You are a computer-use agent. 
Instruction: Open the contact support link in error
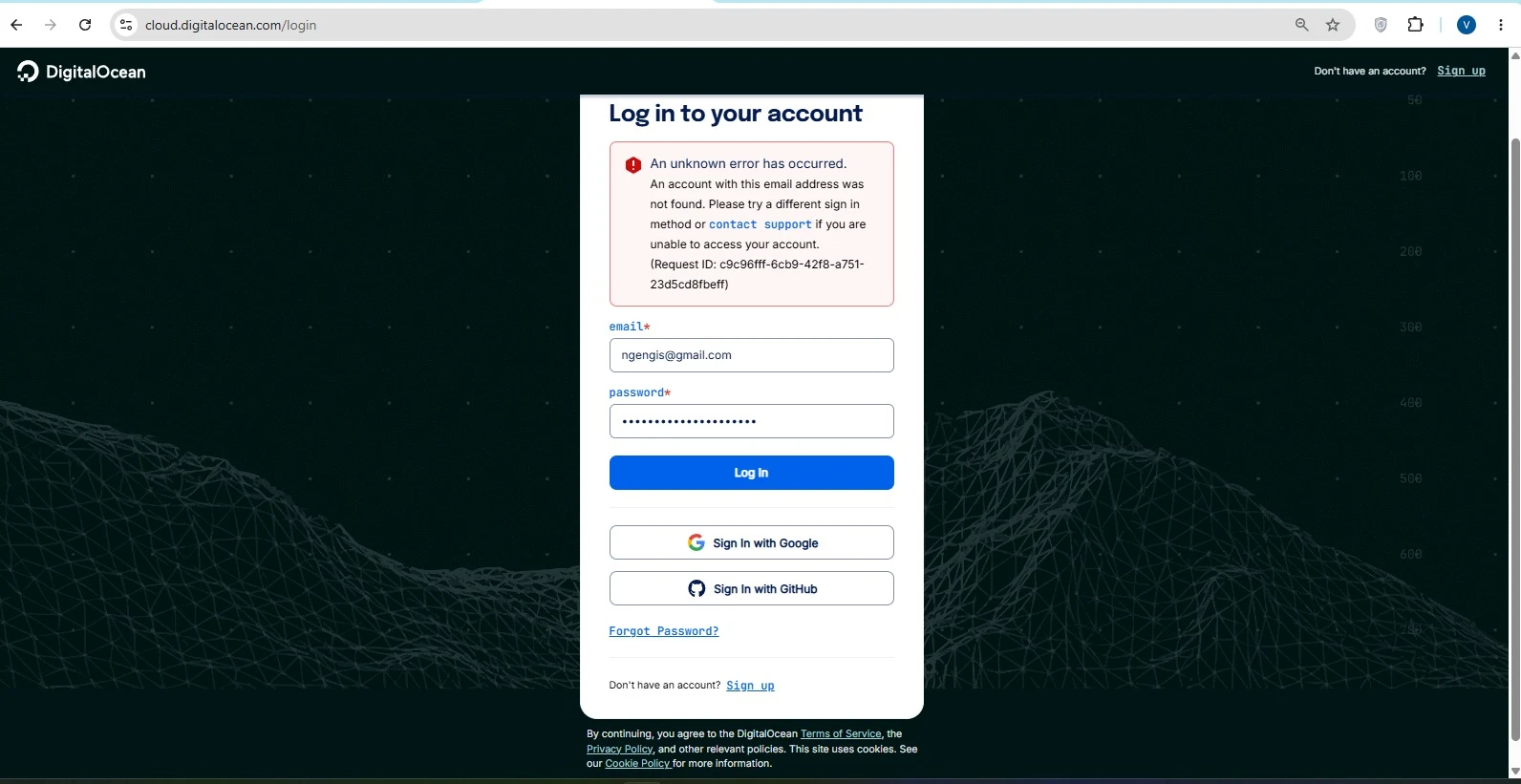[x=760, y=224]
